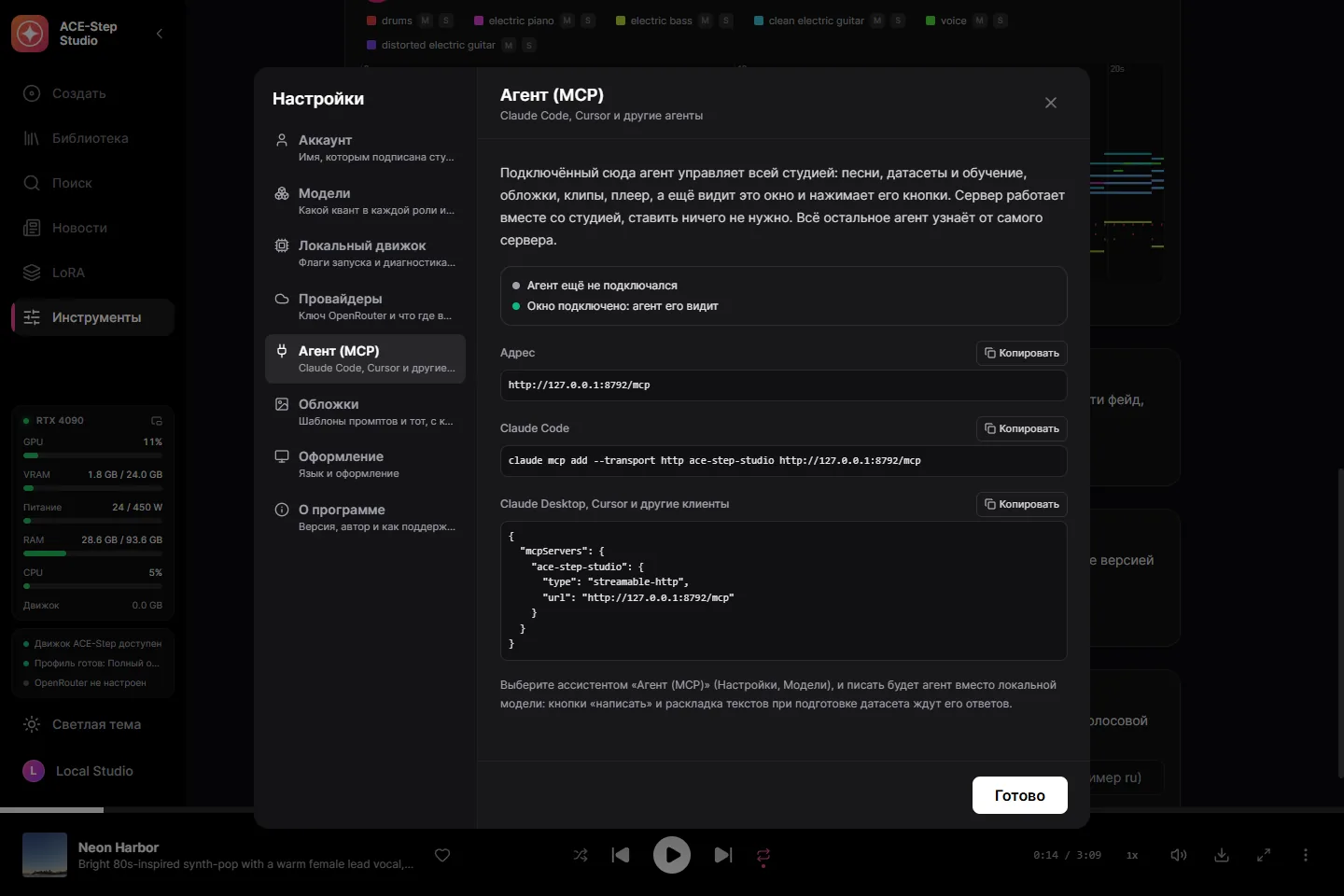Open О программе settings tab
The image size is (1344, 896).
point(365,517)
